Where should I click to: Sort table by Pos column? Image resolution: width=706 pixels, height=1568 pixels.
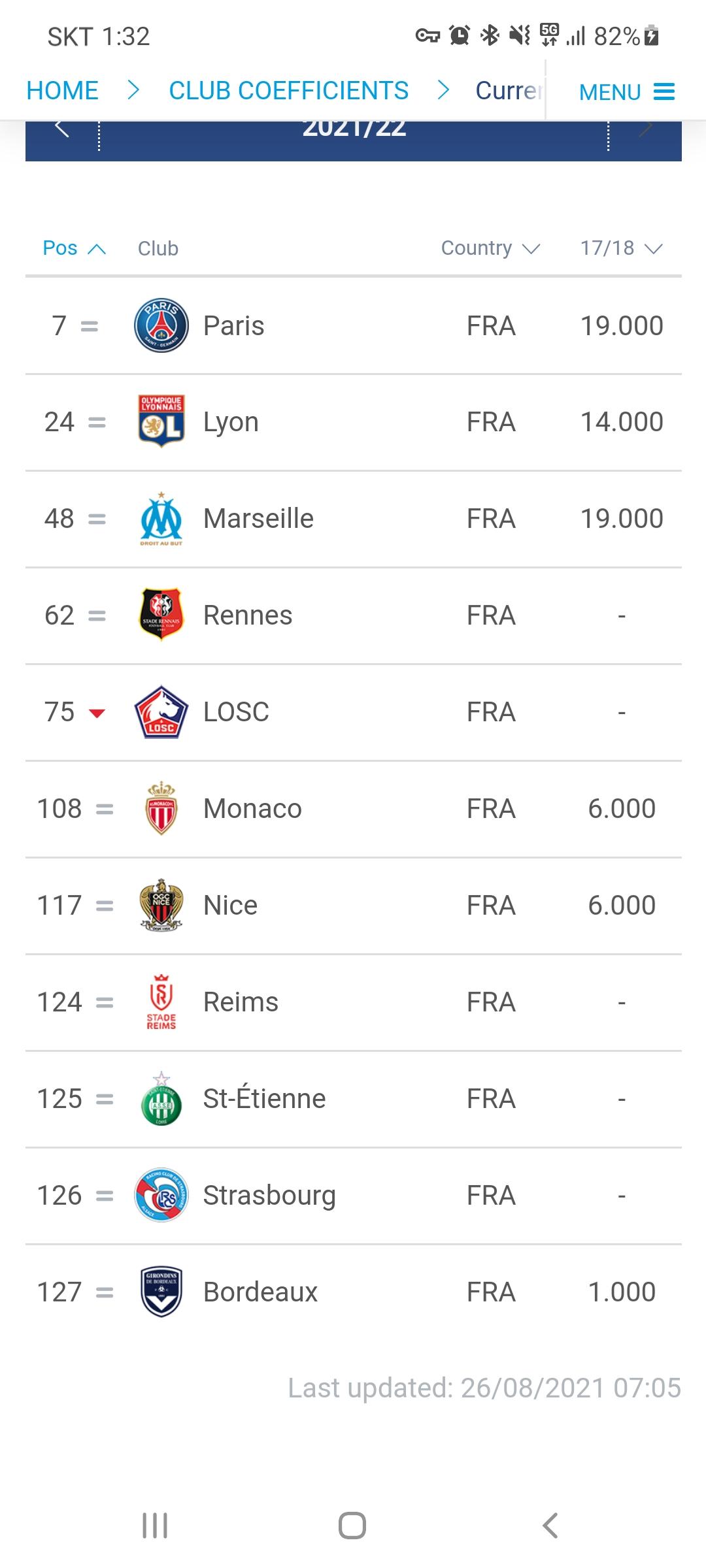point(74,248)
